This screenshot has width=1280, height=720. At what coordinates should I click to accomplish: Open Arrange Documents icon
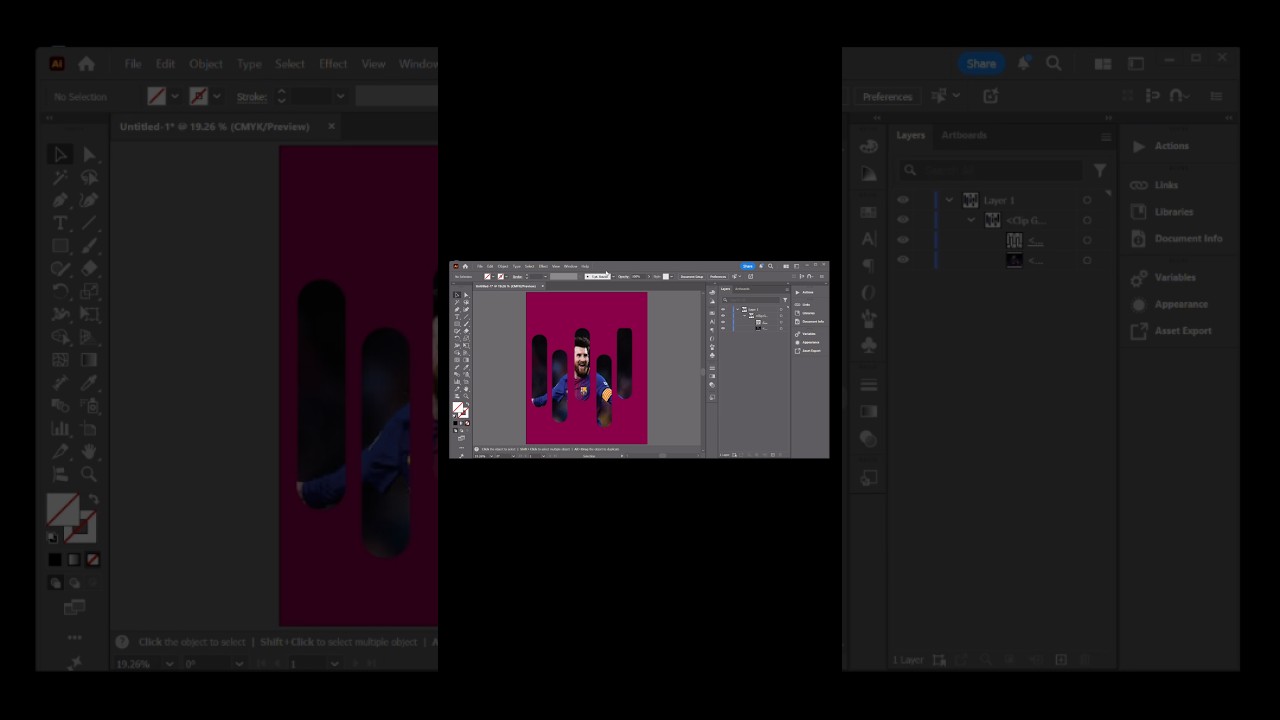(1103, 64)
